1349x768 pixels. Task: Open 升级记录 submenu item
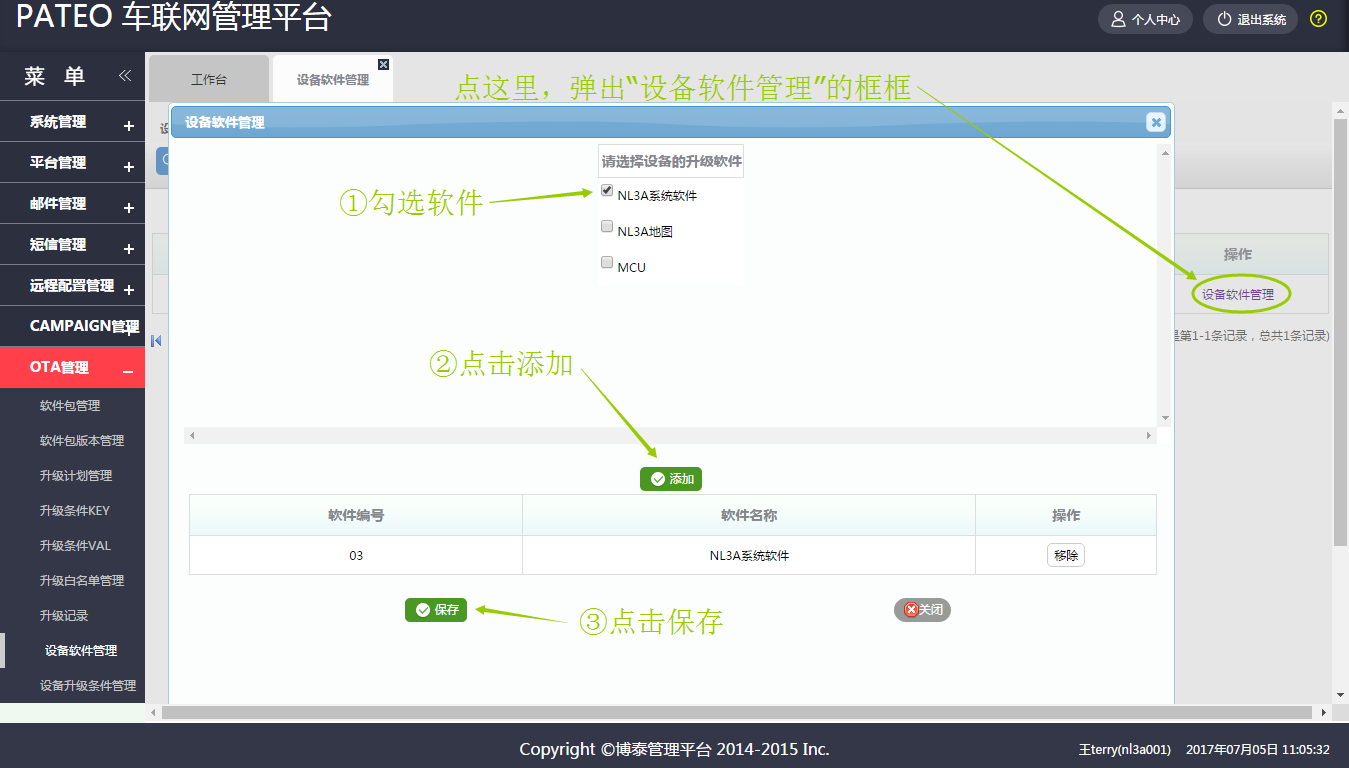pyautogui.click(x=64, y=616)
